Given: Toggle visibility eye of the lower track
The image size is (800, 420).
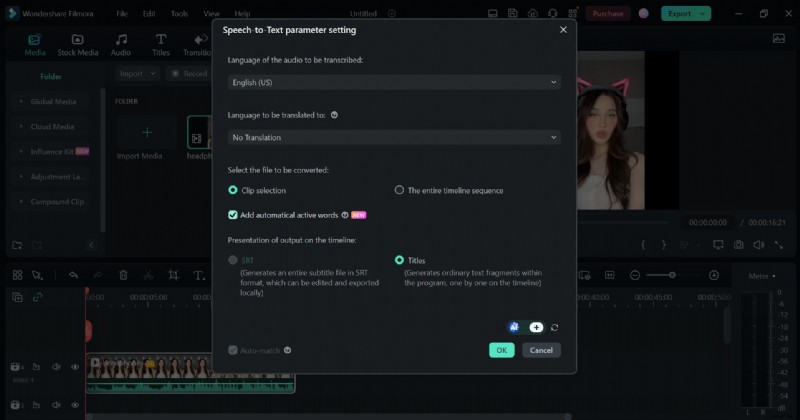Looking at the screenshot, I should 75,405.
